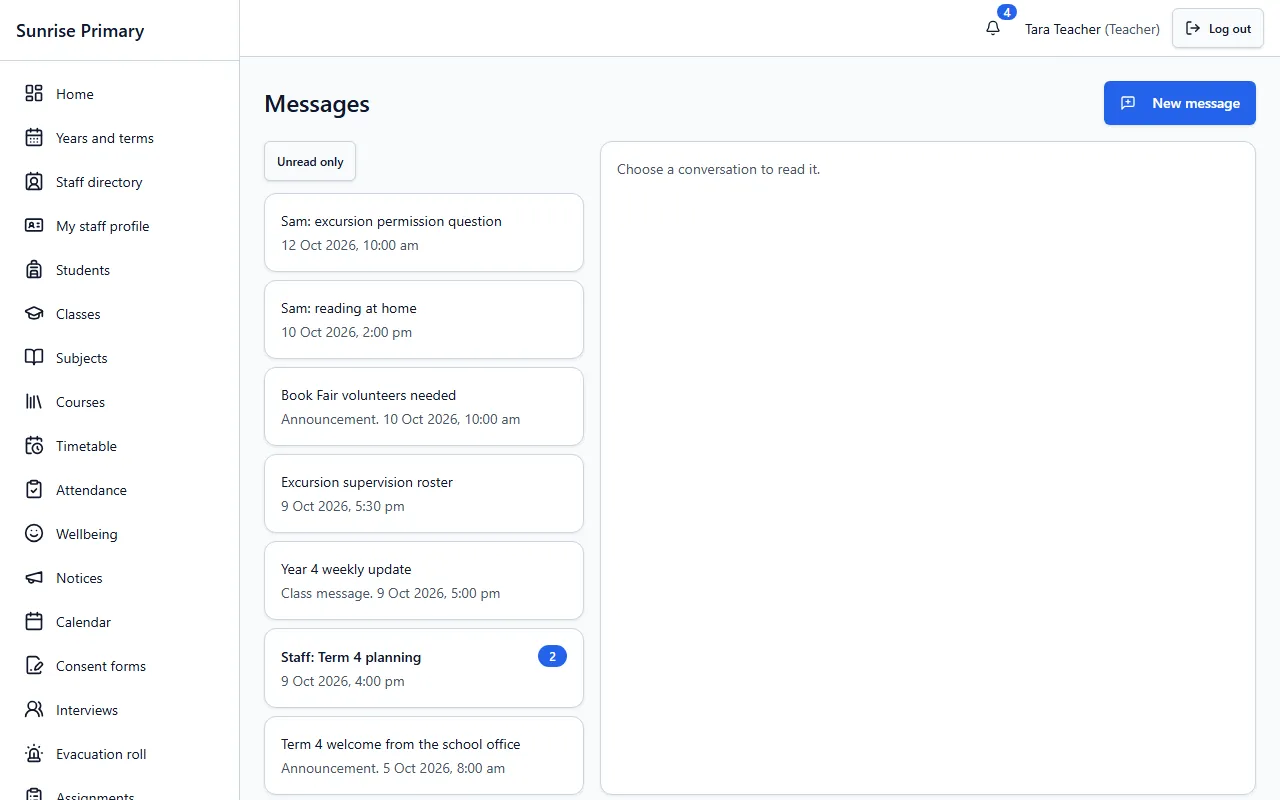This screenshot has height=800, width=1280.
Task: Click the Years and terms calendar icon
Action: pyautogui.click(x=34, y=138)
